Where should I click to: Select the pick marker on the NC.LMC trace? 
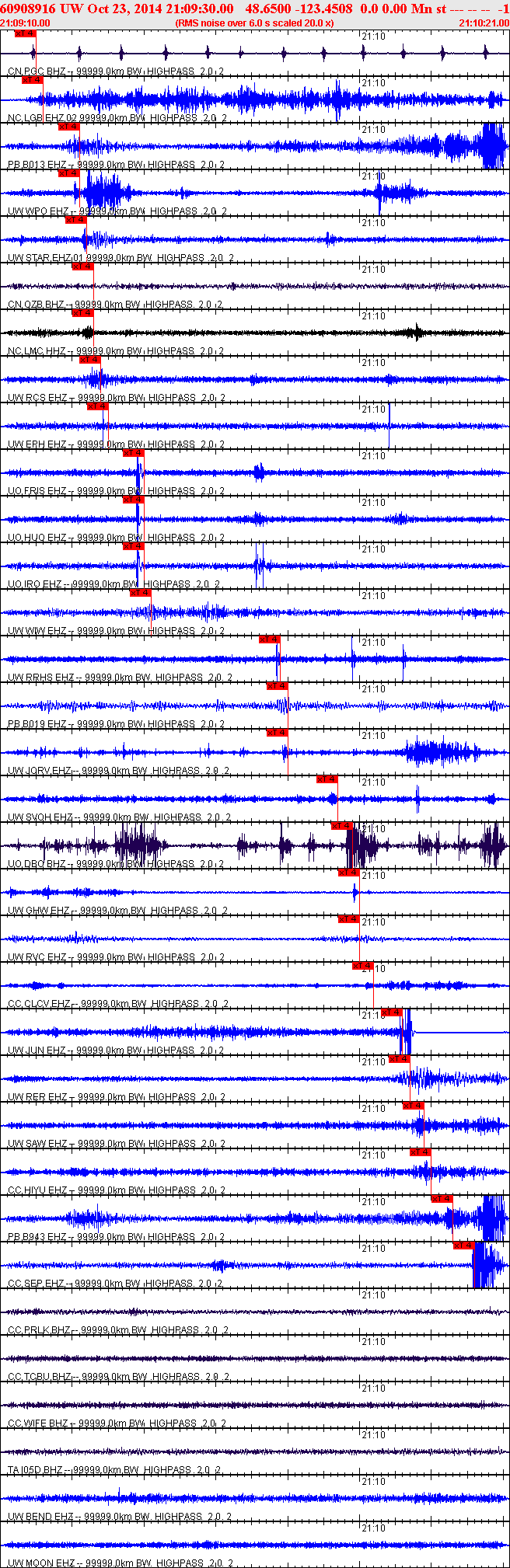click(82, 313)
